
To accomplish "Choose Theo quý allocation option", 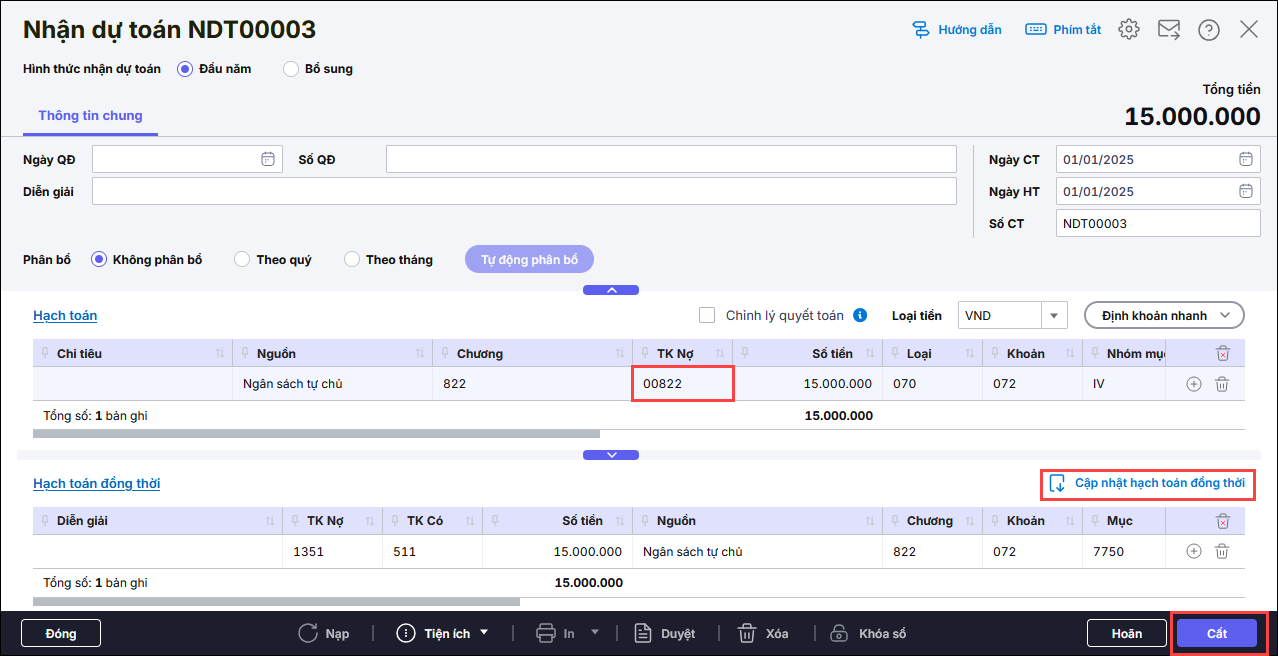I will pyautogui.click(x=242, y=260).
